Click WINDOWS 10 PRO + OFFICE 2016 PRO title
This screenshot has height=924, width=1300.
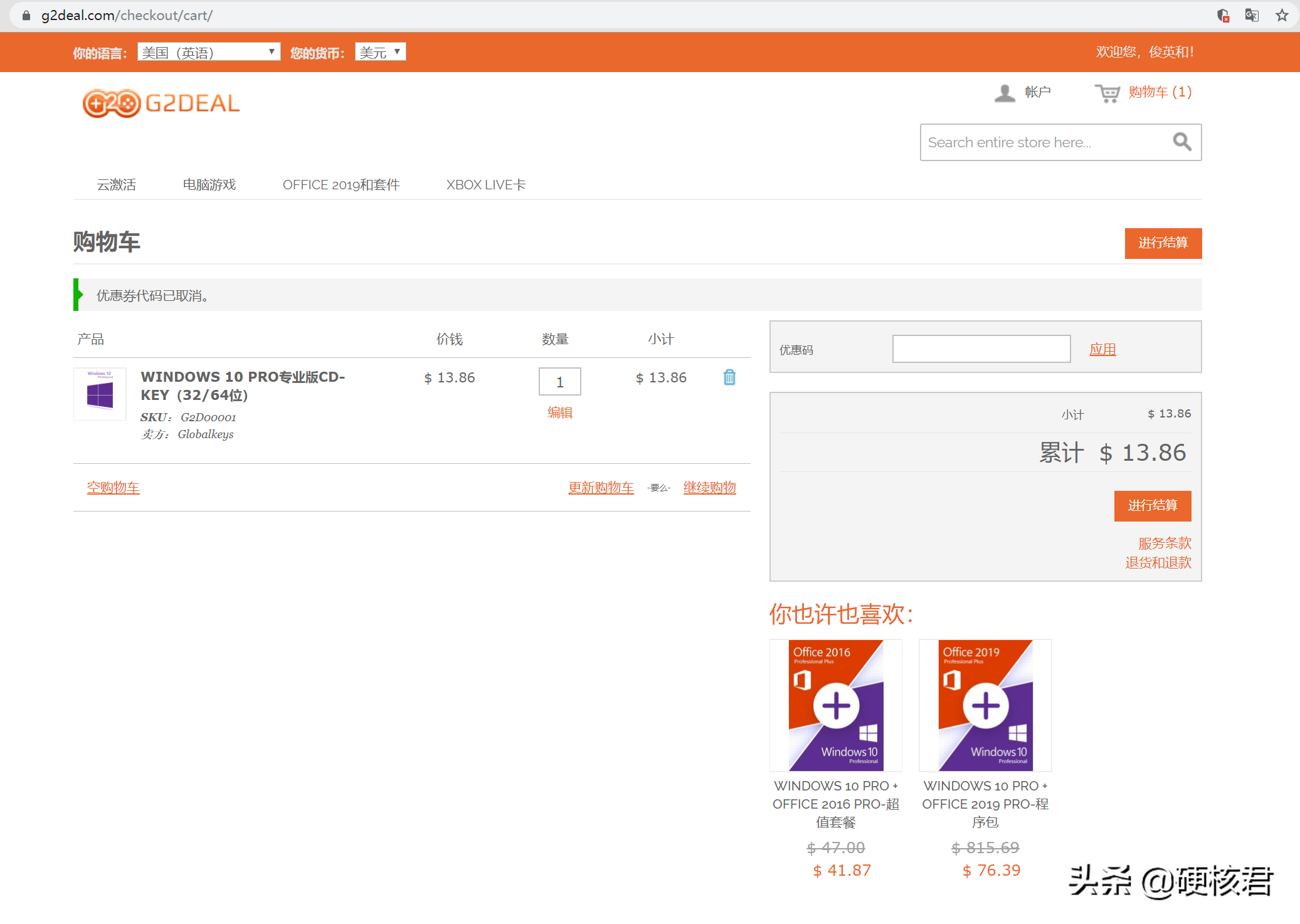836,804
